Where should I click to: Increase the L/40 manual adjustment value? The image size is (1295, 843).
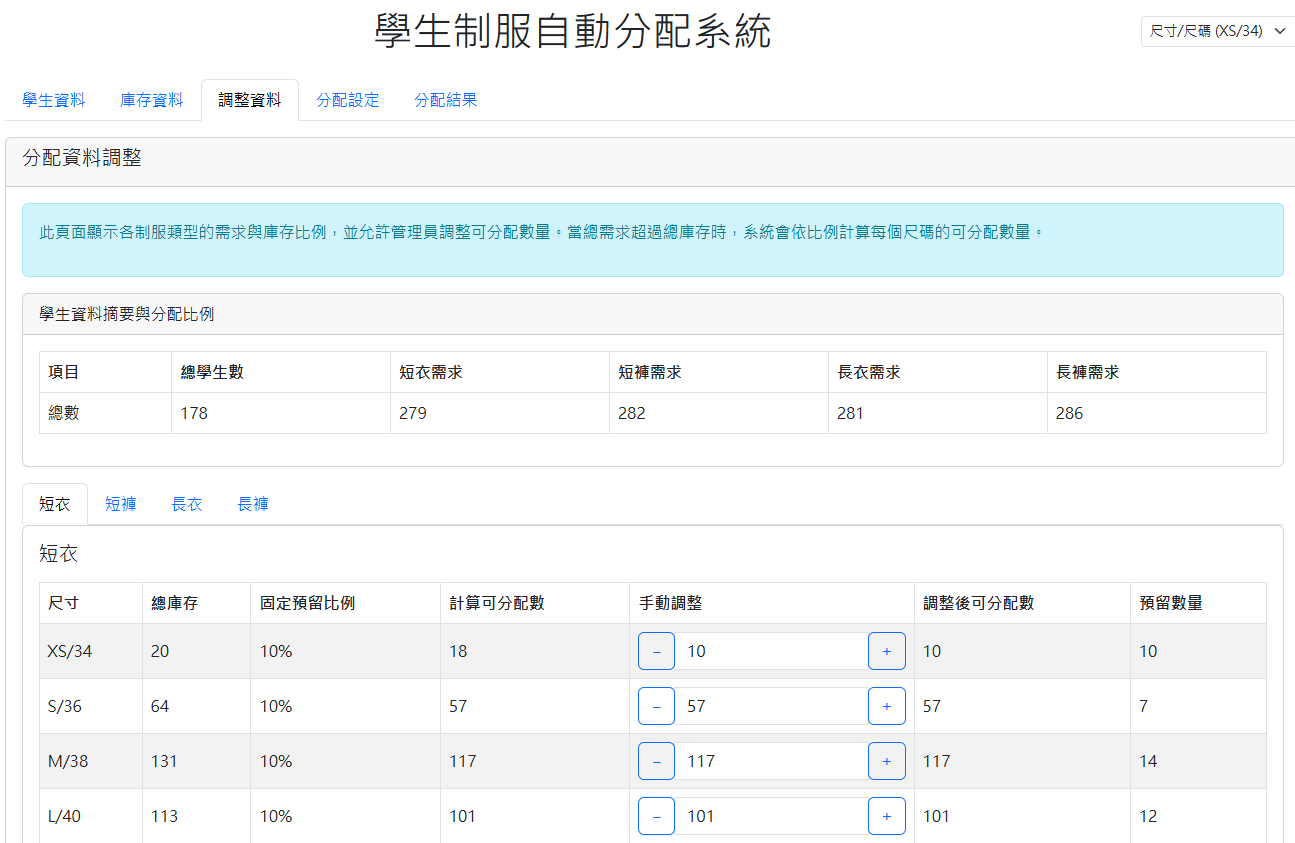(886, 816)
